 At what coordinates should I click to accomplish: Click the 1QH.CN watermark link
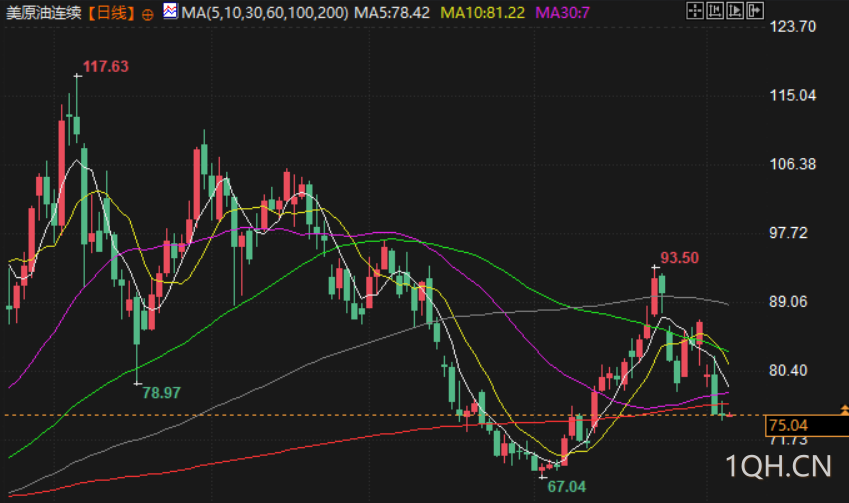click(778, 466)
